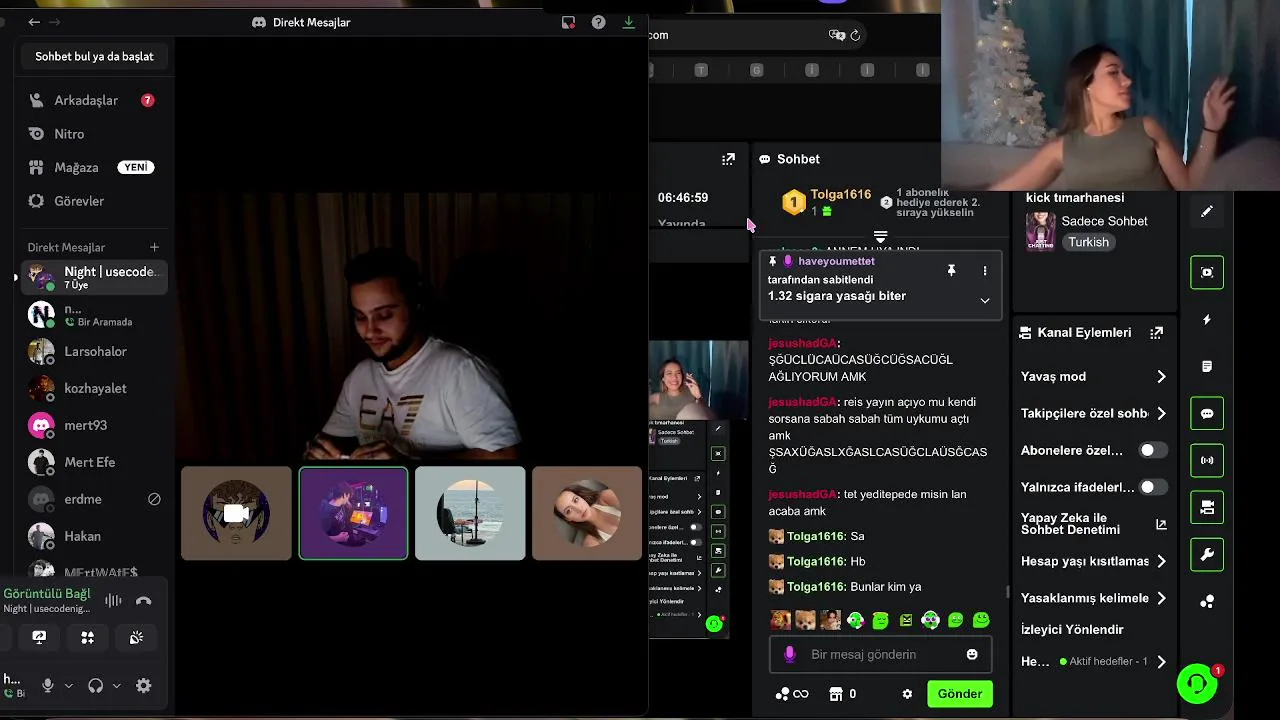Click the purple microphone icon in chat box

click(x=789, y=654)
